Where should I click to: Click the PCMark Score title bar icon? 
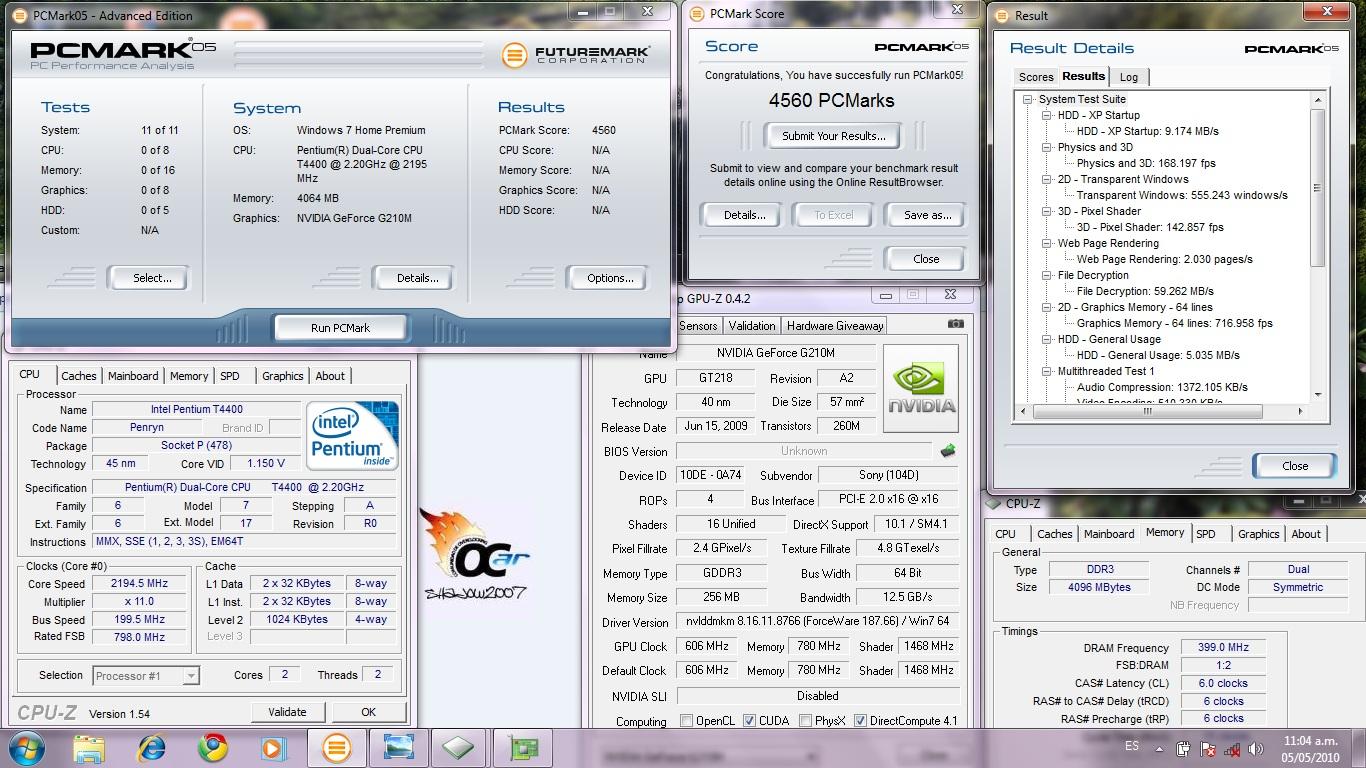coord(697,14)
